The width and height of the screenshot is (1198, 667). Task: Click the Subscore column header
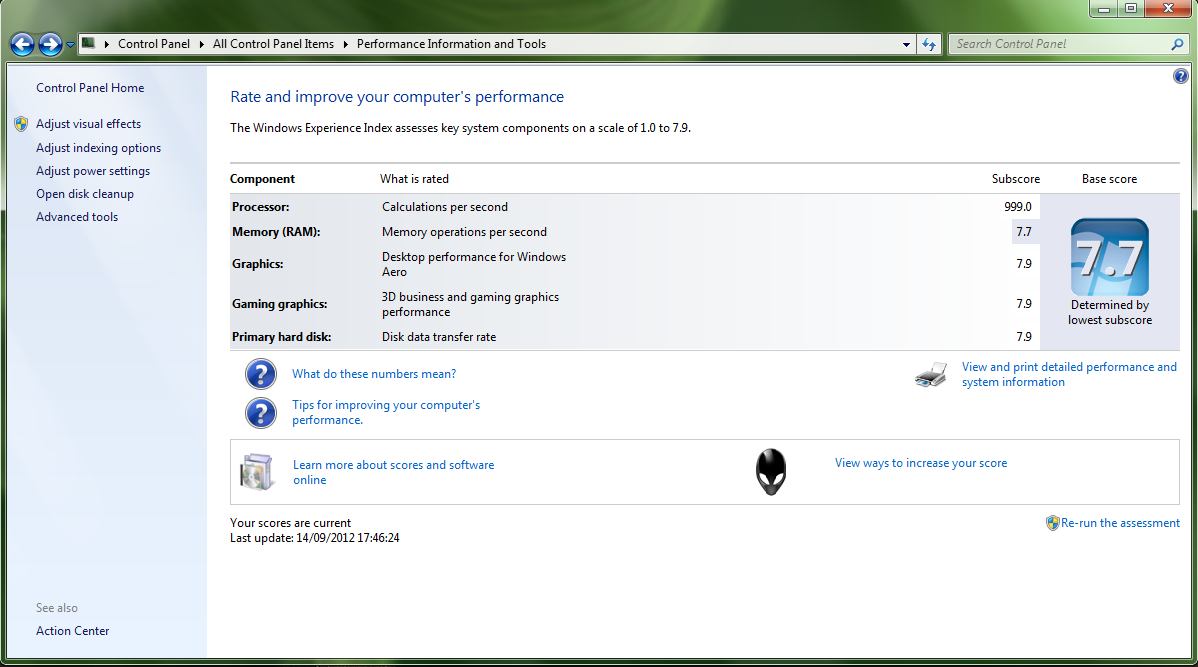point(1015,179)
